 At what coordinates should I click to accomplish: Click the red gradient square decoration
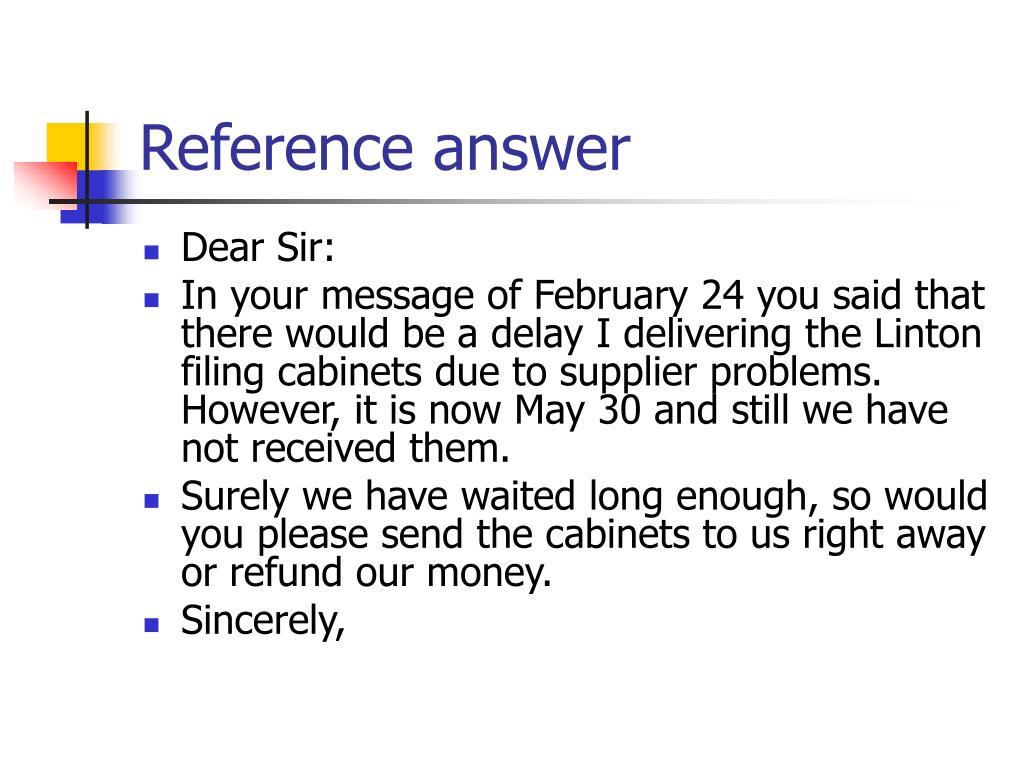point(44,184)
